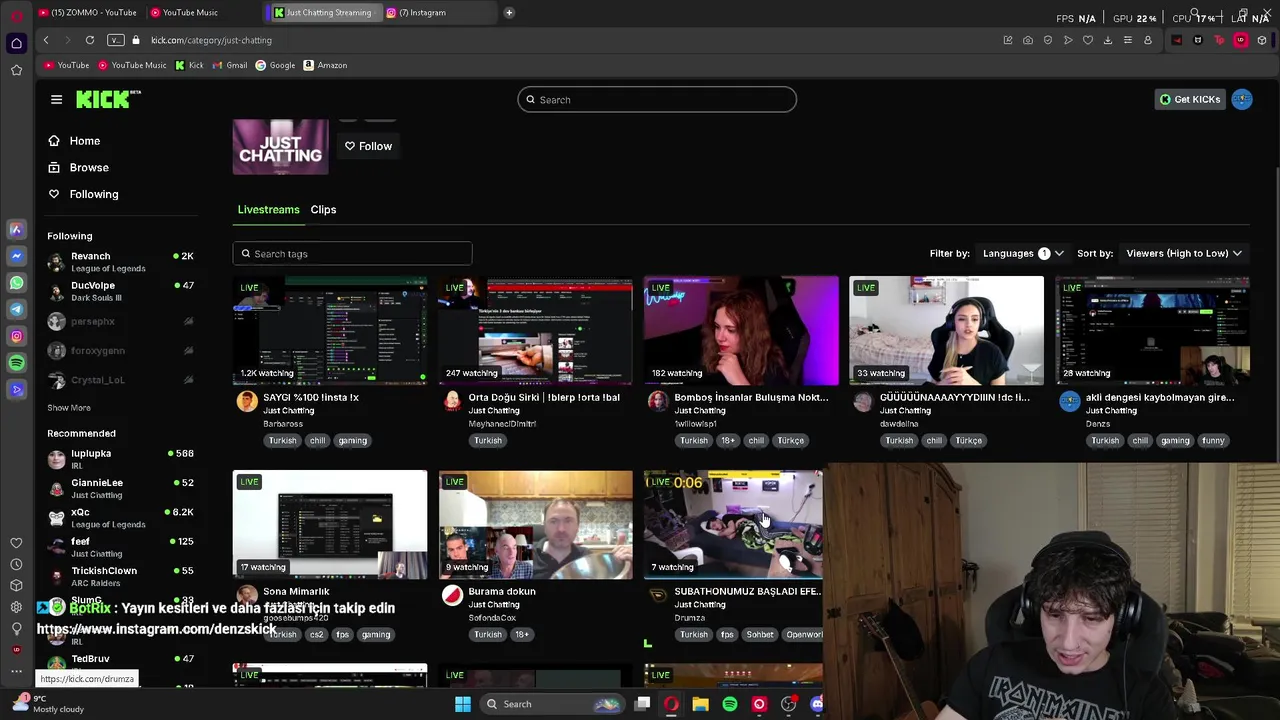Open sidebar extensions cube icon
1280x720 pixels.
[x=16, y=585]
